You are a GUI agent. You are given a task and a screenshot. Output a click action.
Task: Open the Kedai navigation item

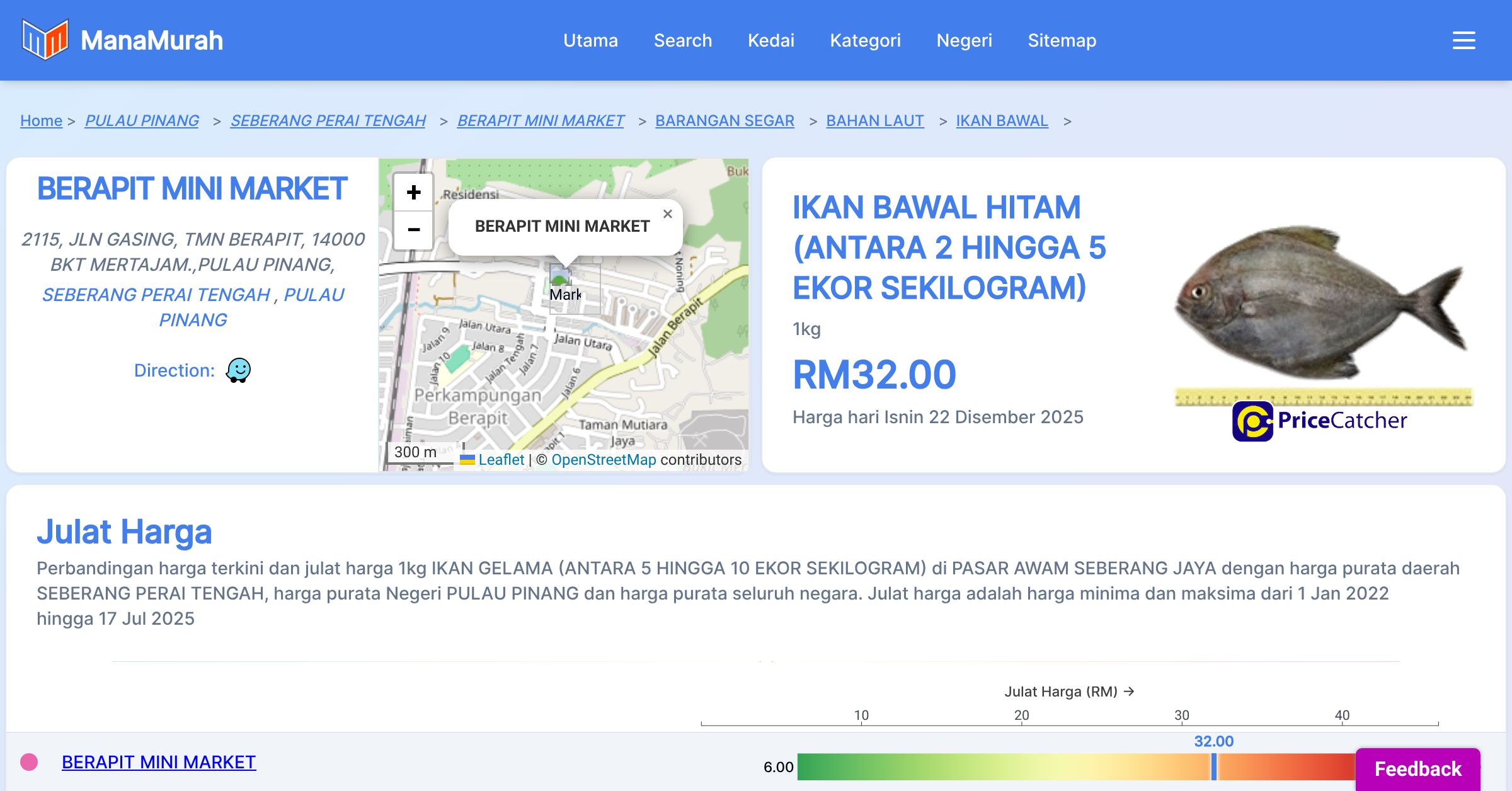pyautogui.click(x=770, y=40)
